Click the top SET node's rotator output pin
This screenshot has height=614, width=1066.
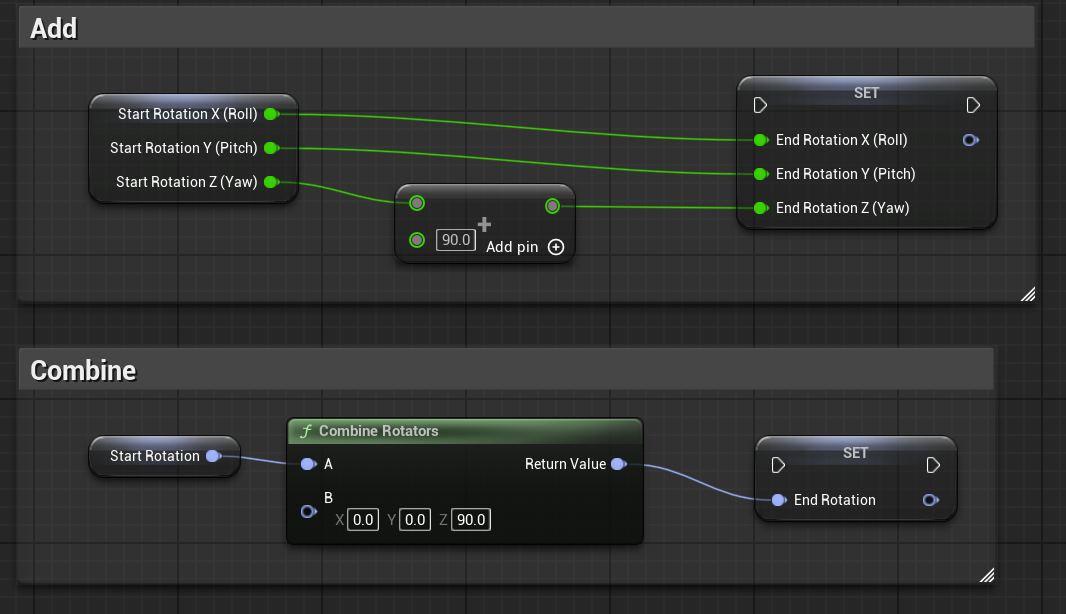pos(971,140)
